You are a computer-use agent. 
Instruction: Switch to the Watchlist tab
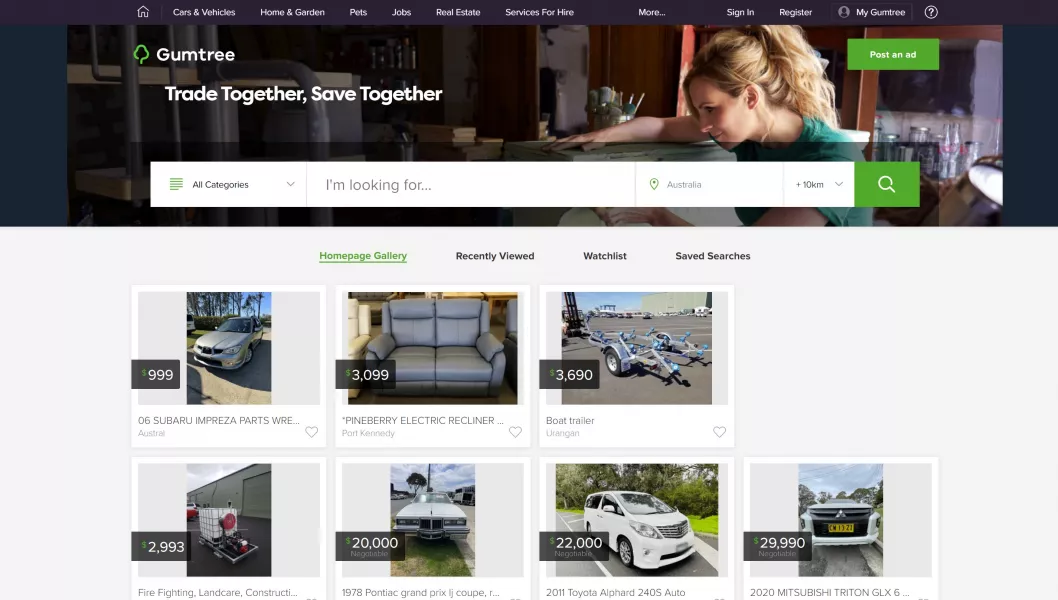point(605,256)
